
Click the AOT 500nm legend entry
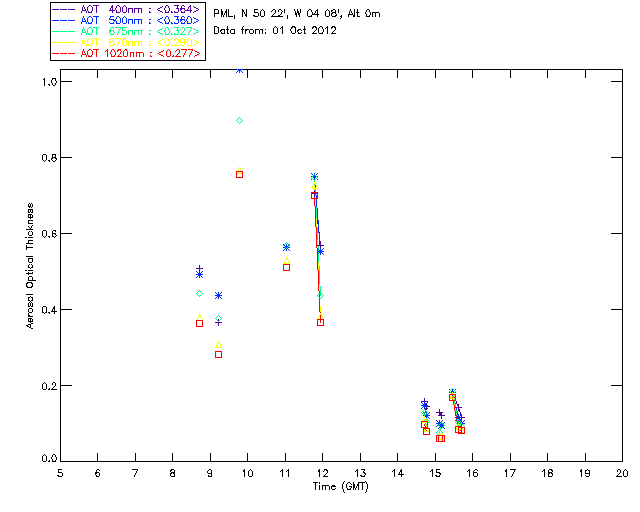127,20
